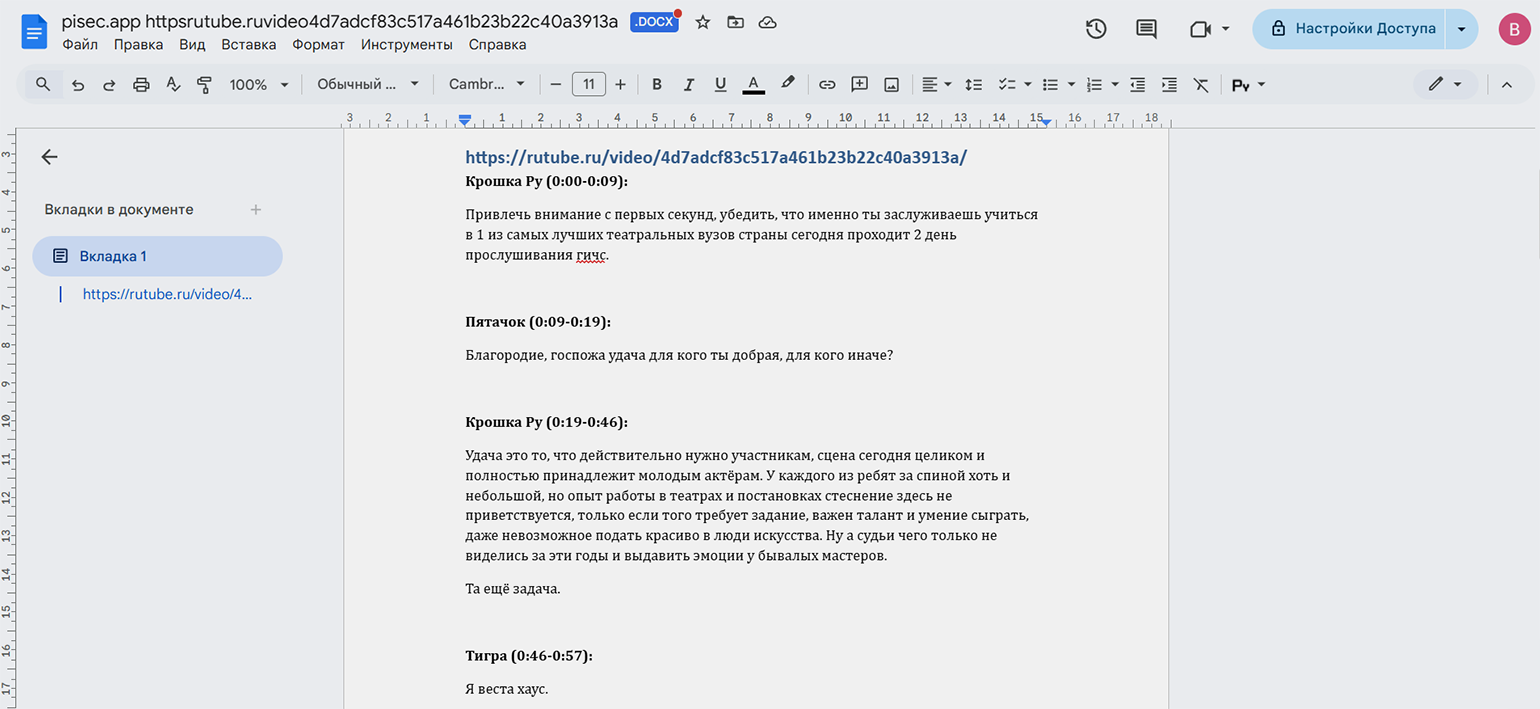
Task: Click the insert image icon
Action: pyautogui.click(x=891, y=85)
